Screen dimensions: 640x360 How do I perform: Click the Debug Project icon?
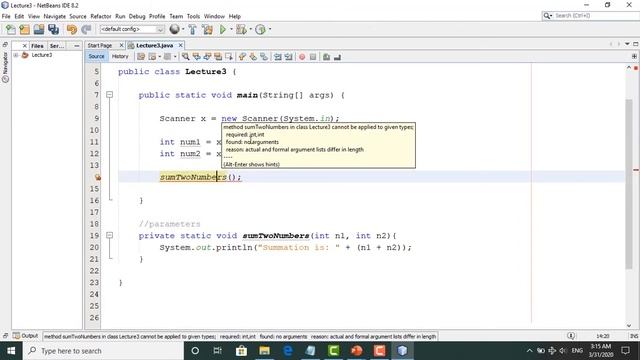241,29
